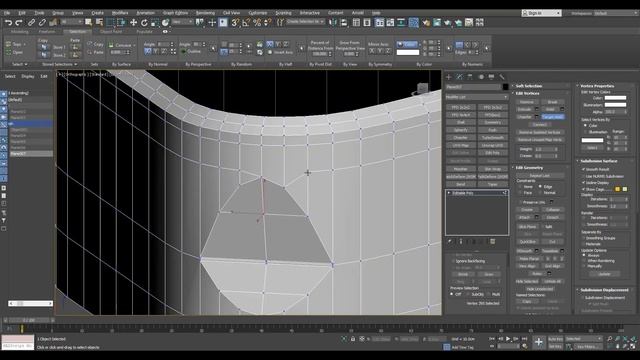This screenshot has width=640, height=360.
Task: Click the object color black swatch
Action: [505, 87]
